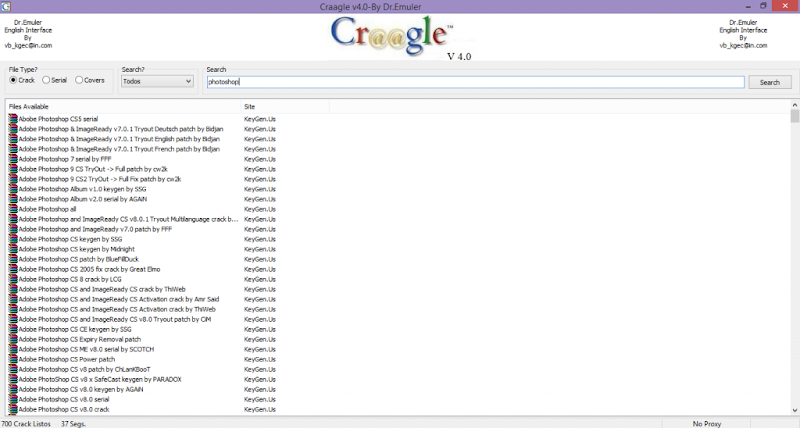Click the icon beside Adobe Photoshop CS Power patch
The image size is (800, 428).
pos(12,359)
